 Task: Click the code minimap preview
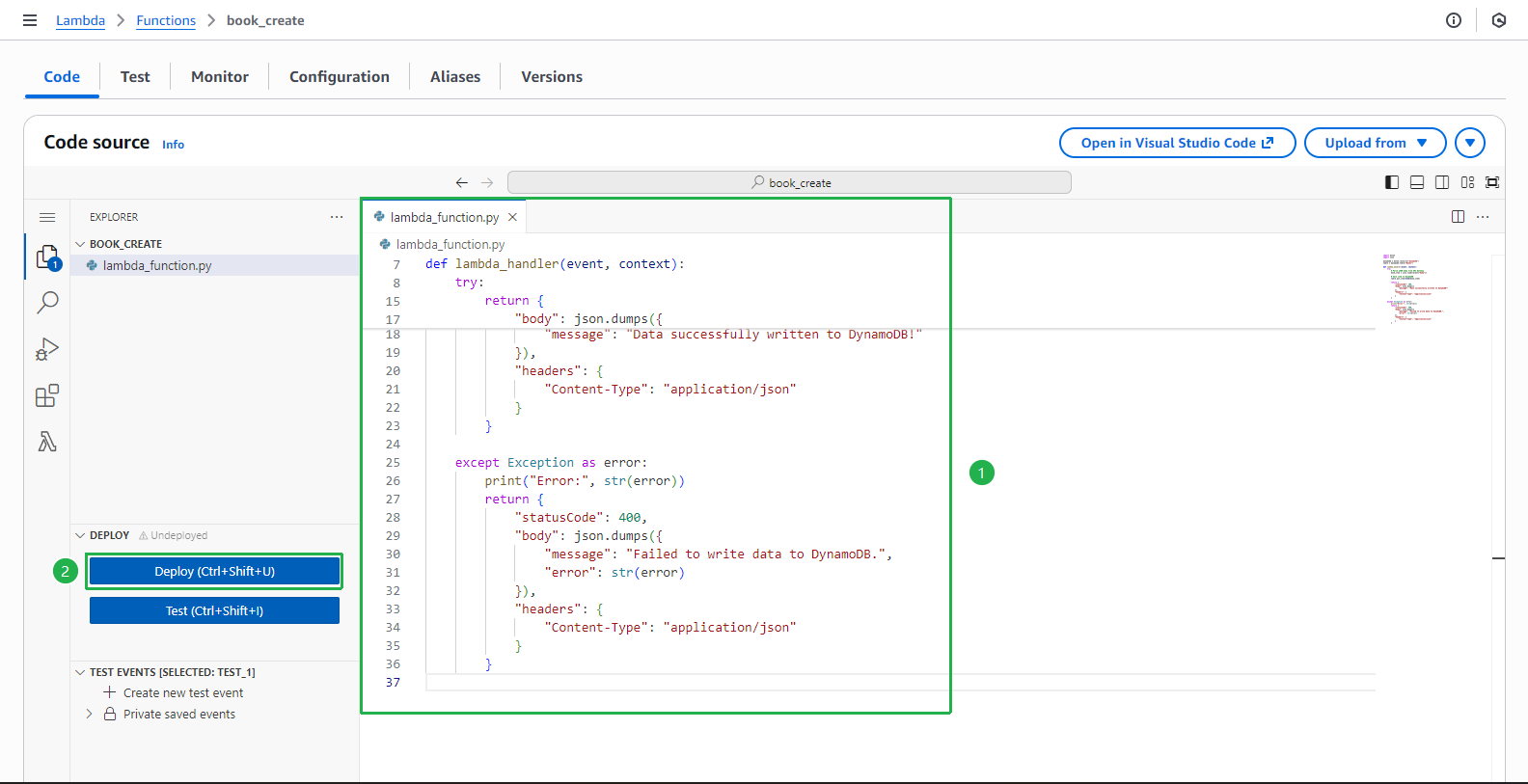tap(1415, 287)
